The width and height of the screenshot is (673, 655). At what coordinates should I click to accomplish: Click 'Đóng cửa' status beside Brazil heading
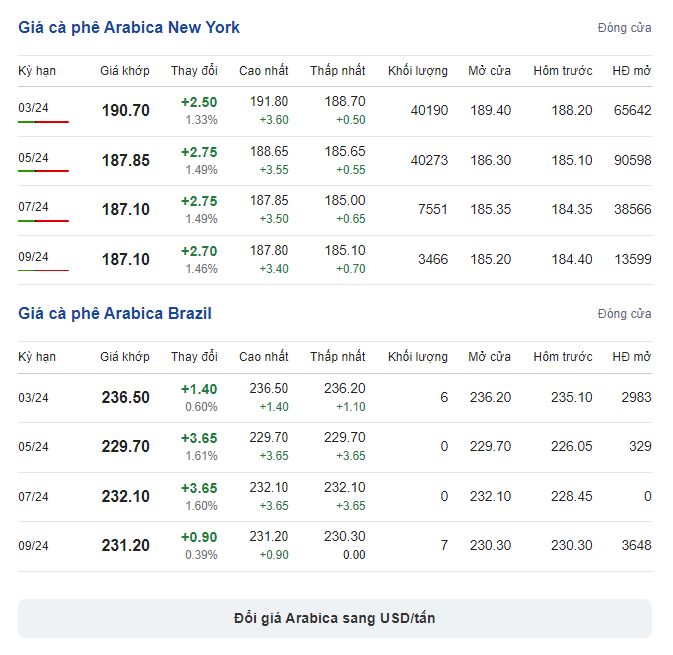[x=624, y=314]
